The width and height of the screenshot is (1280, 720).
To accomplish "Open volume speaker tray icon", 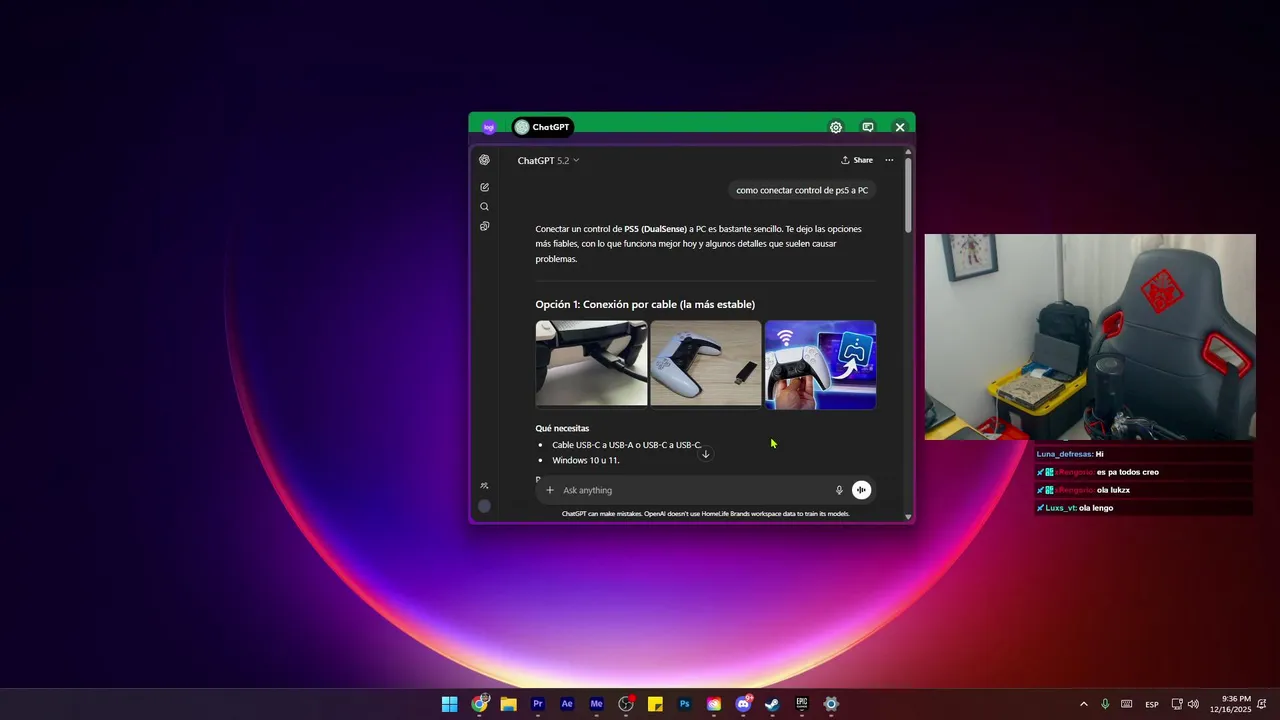I will 1193,704.
